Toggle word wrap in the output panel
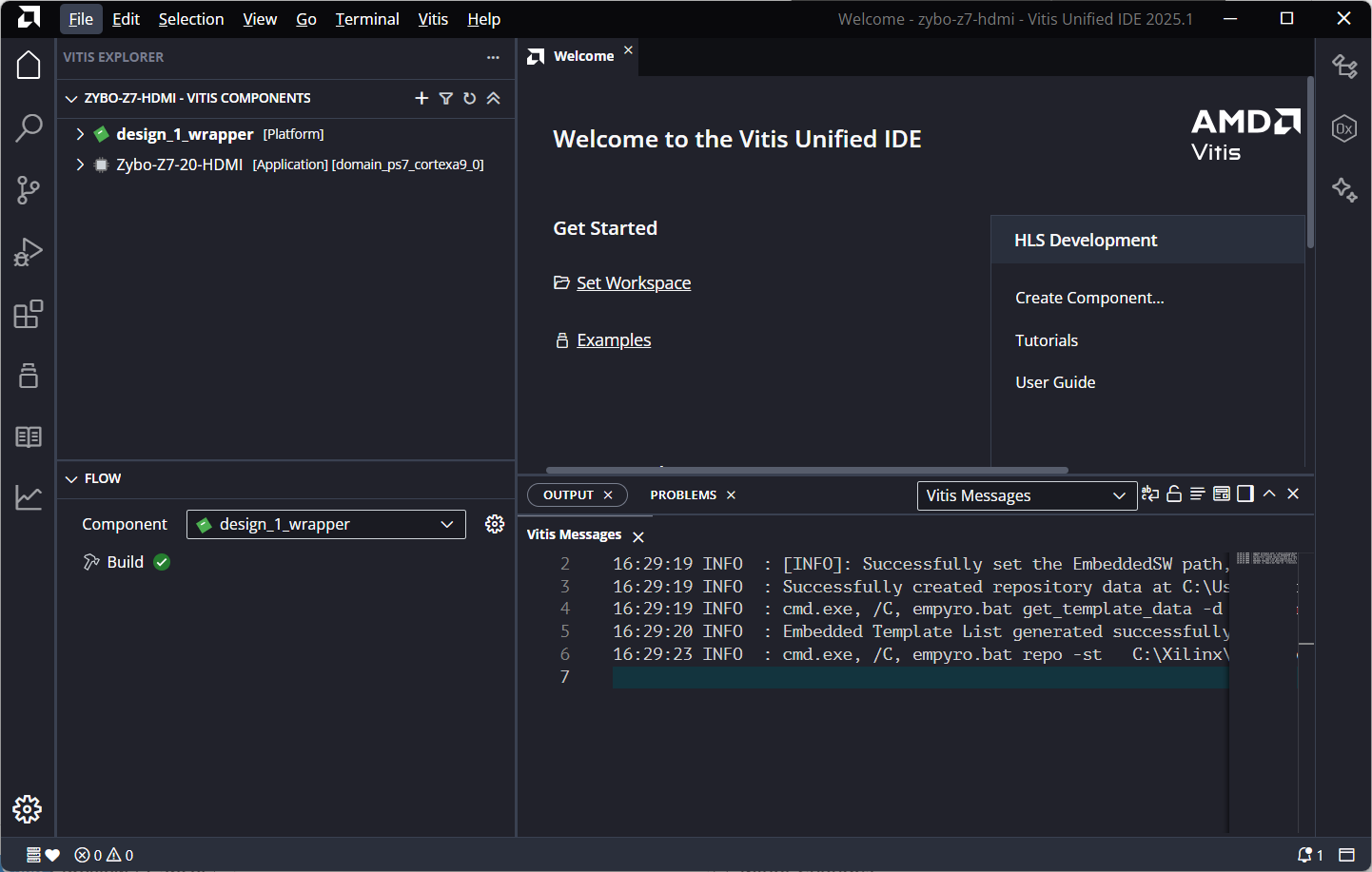 (1150, 494)
